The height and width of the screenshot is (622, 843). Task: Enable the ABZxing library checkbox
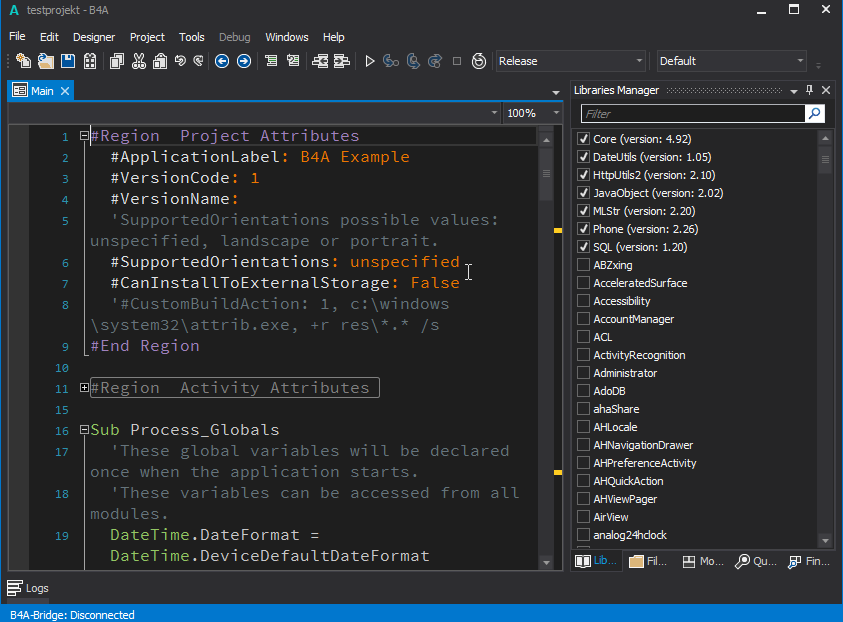[x=584, y=265]
